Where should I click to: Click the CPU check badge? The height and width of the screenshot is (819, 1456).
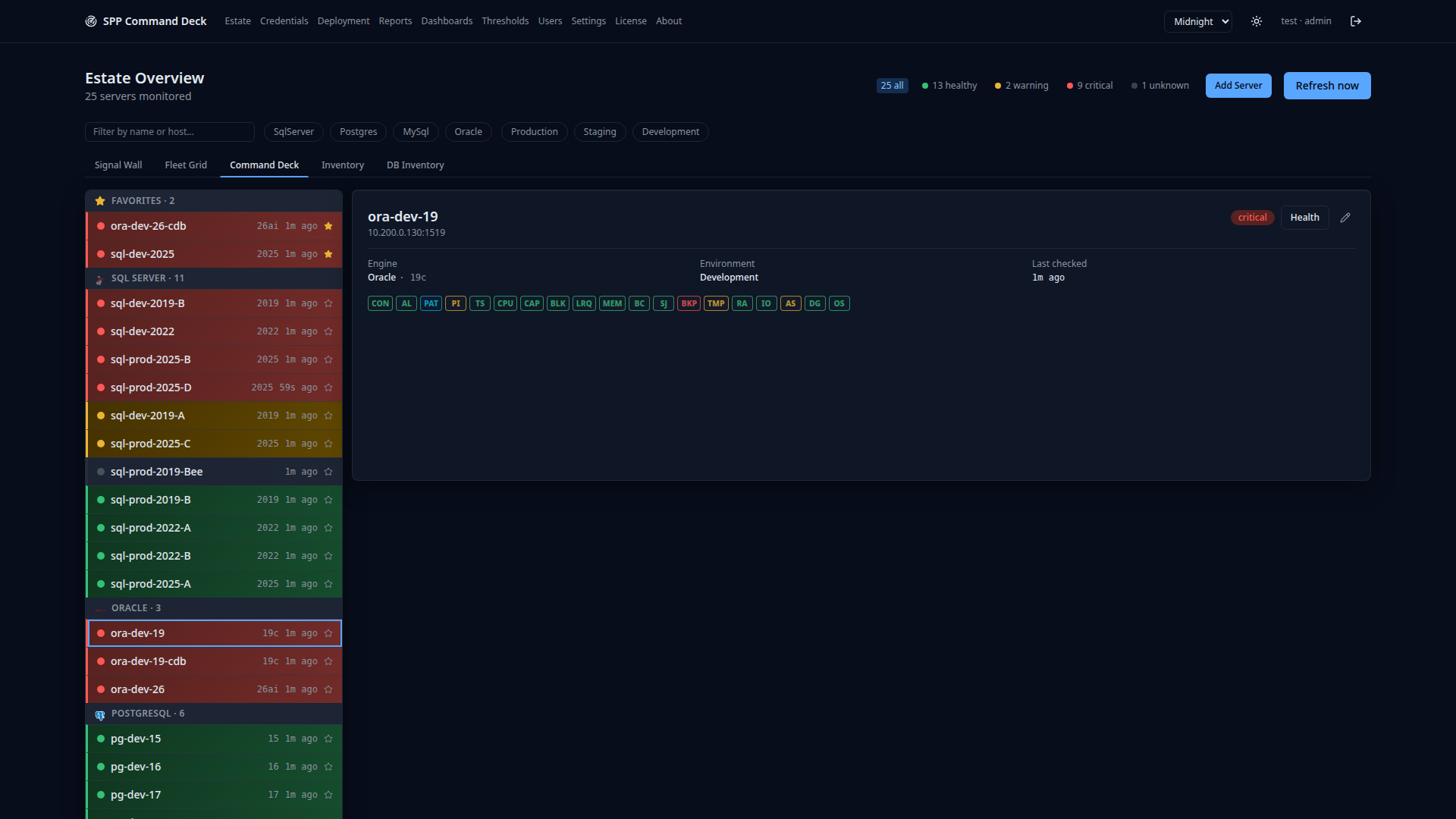[x=505, y=303]
